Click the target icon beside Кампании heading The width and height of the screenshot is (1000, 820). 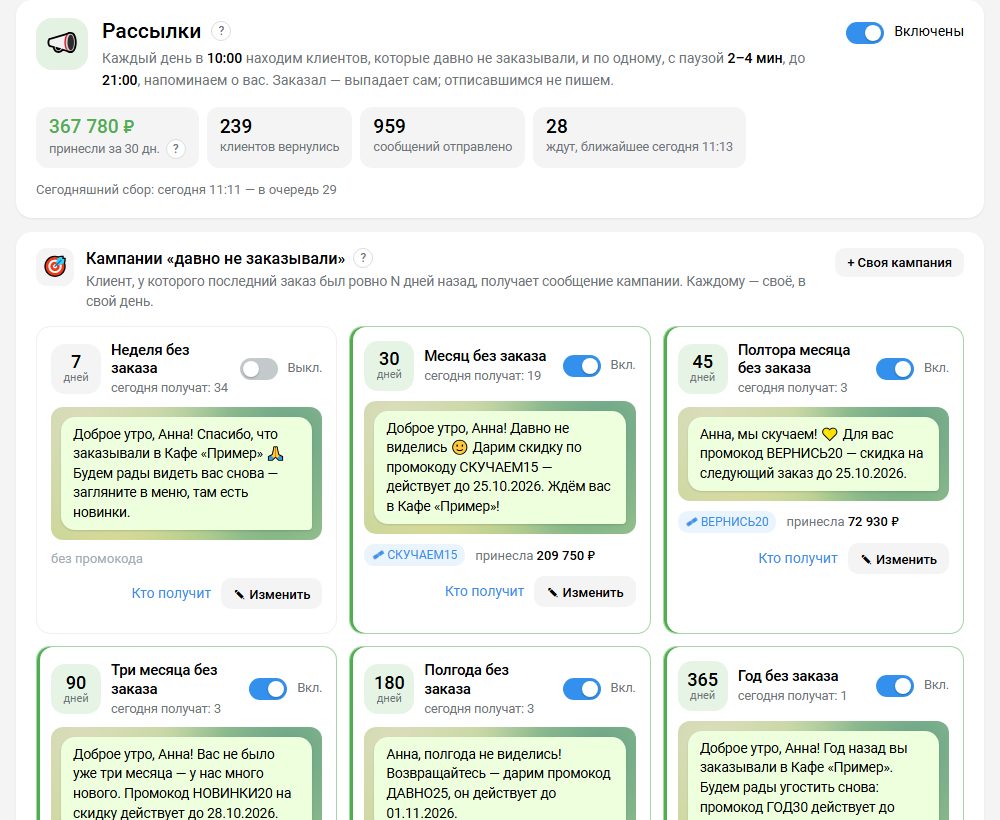click(55, 265)
